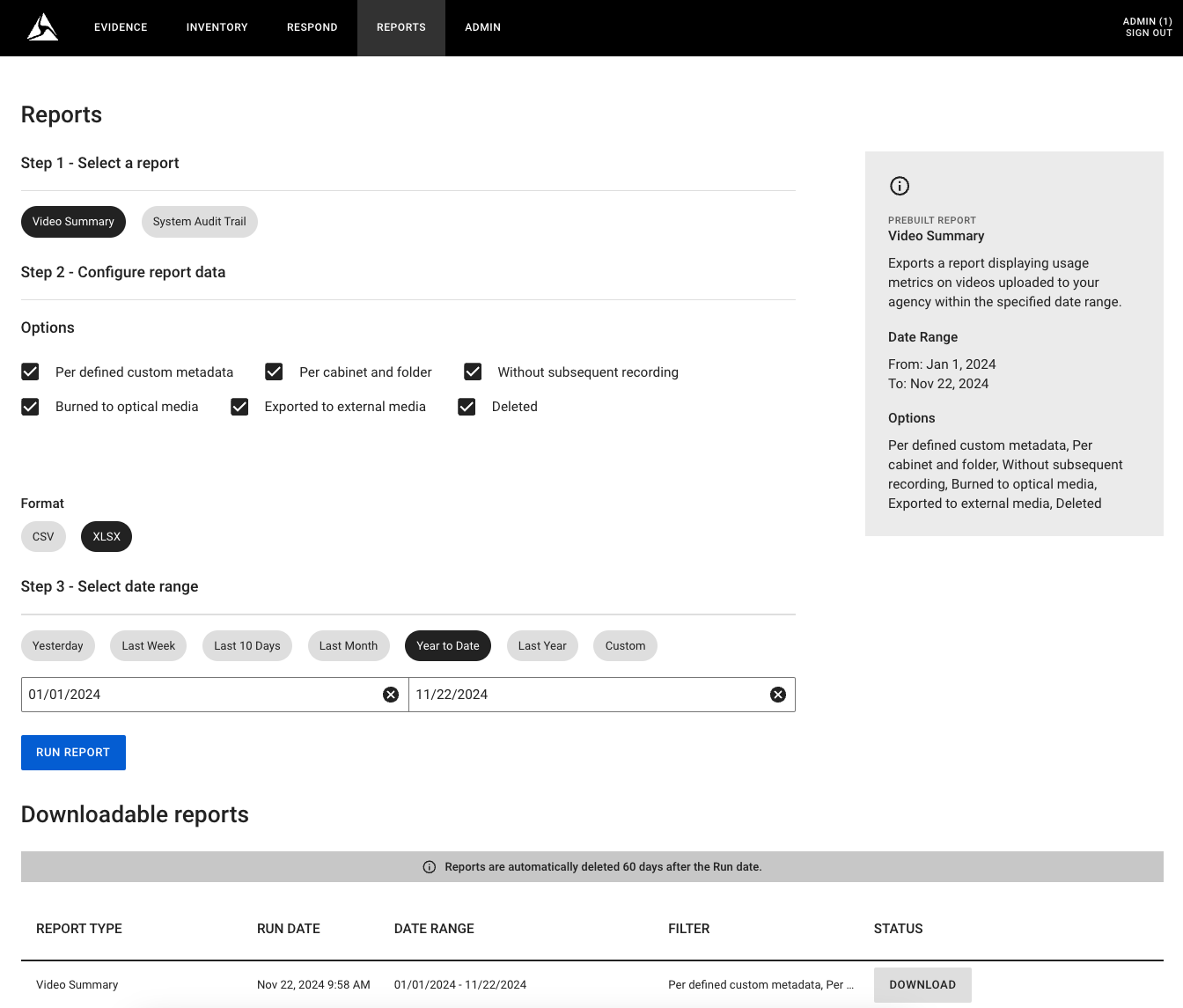Uncheck Per defined custom metadata
This screenshot has width=1183, height=1008.
tap(30, 372)
